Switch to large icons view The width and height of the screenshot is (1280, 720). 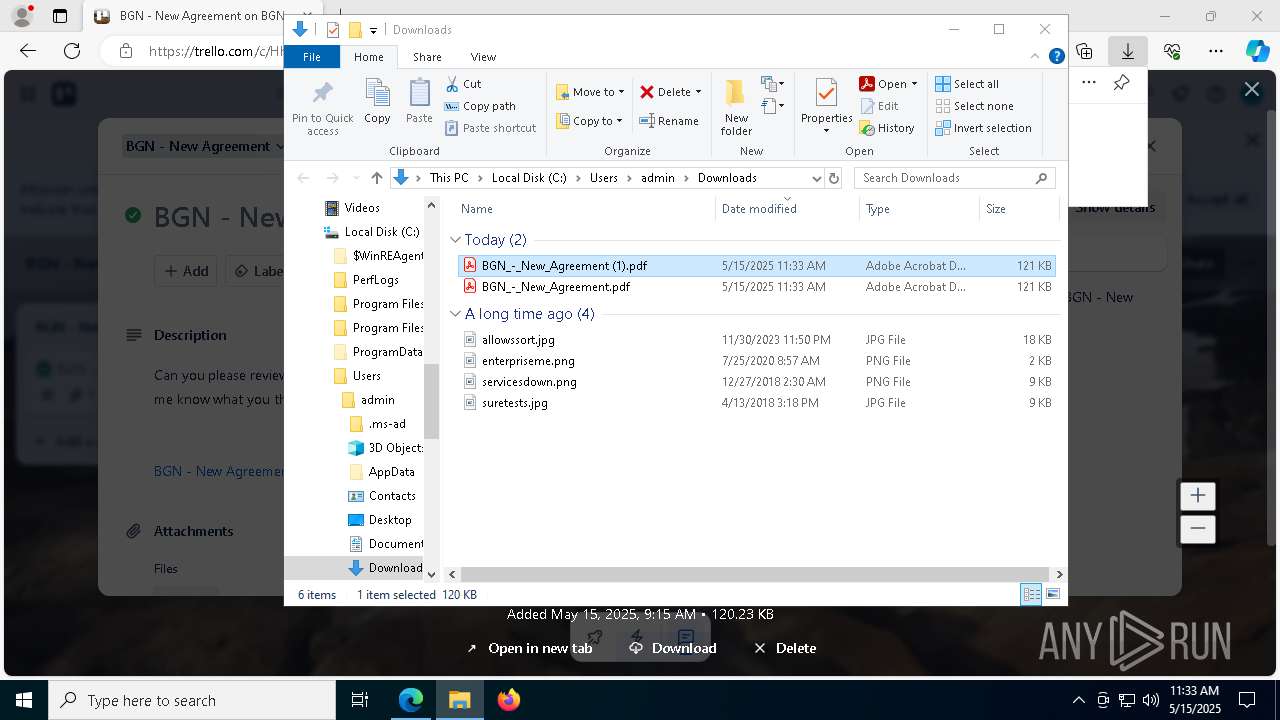(1053, 594)
